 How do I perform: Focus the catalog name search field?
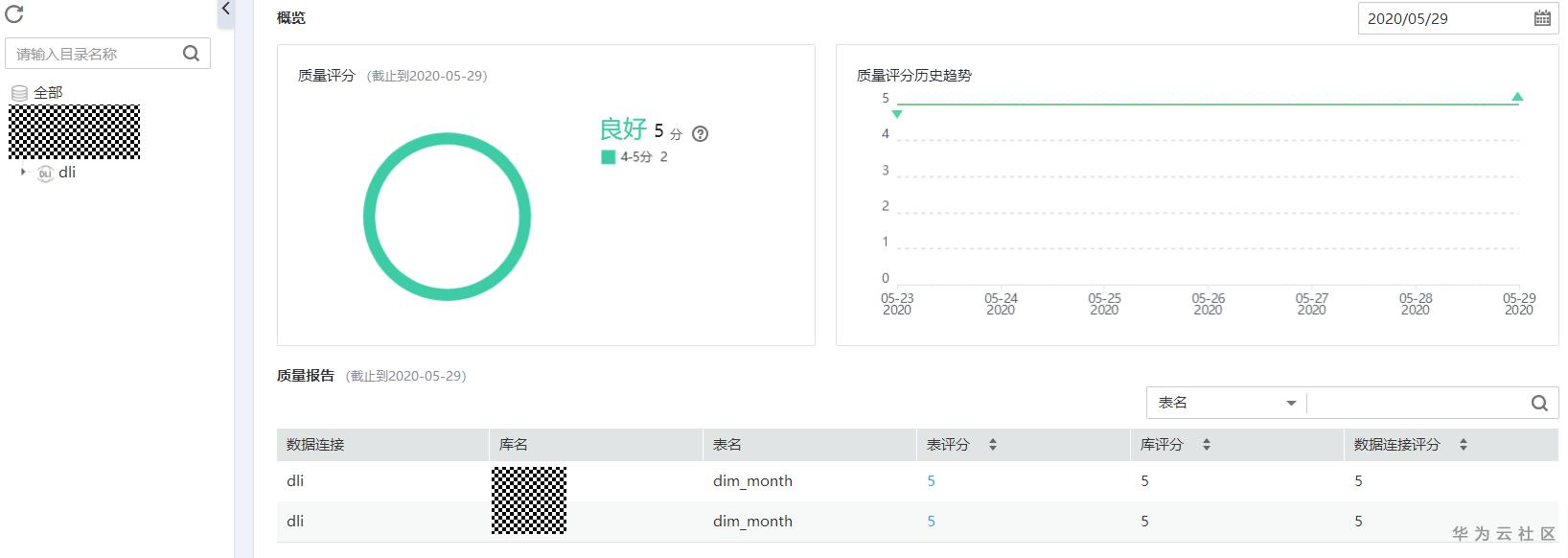click(x=96, y=54)
